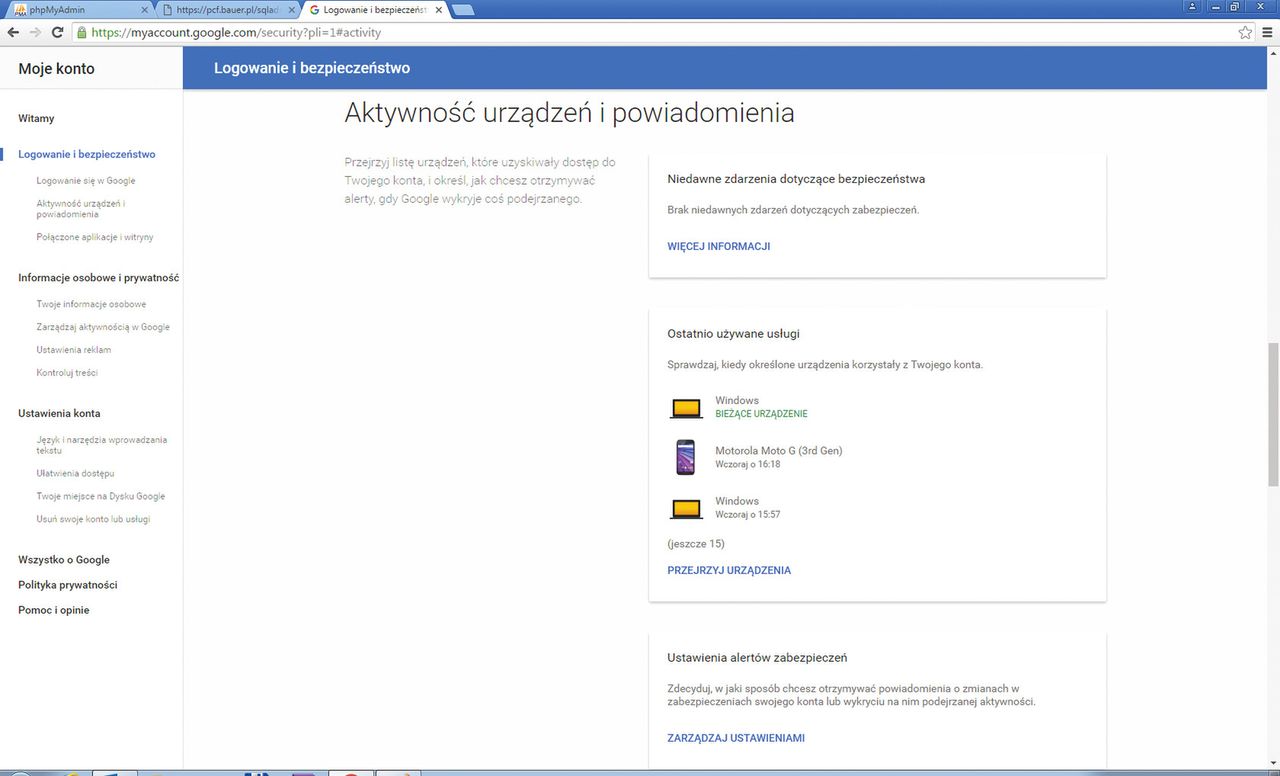Image resolution: width=1280 pixels, height=776 pixels.
Task: Click the laptop icon of the current Windows device
Action: [686, 407]
